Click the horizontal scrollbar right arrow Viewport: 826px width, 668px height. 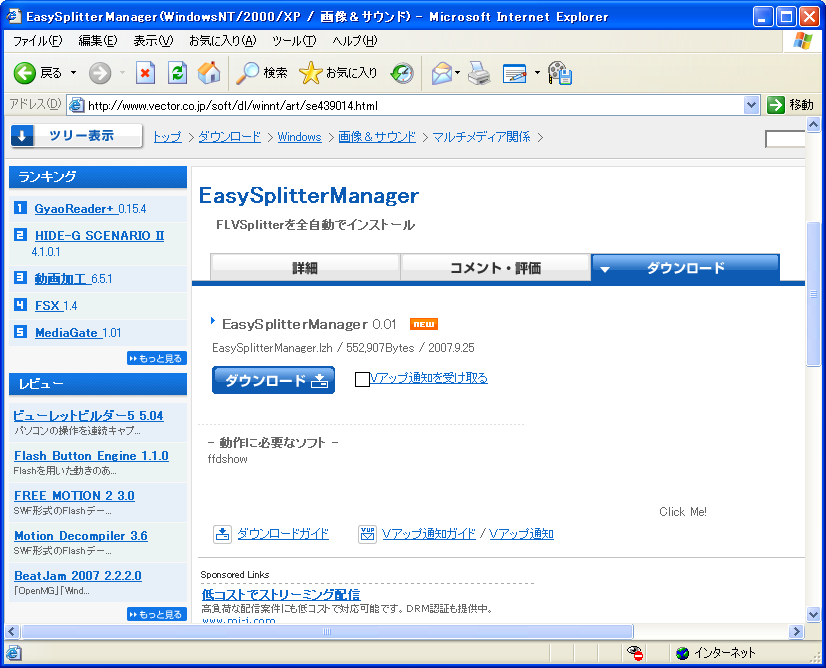tap(796, 631)
